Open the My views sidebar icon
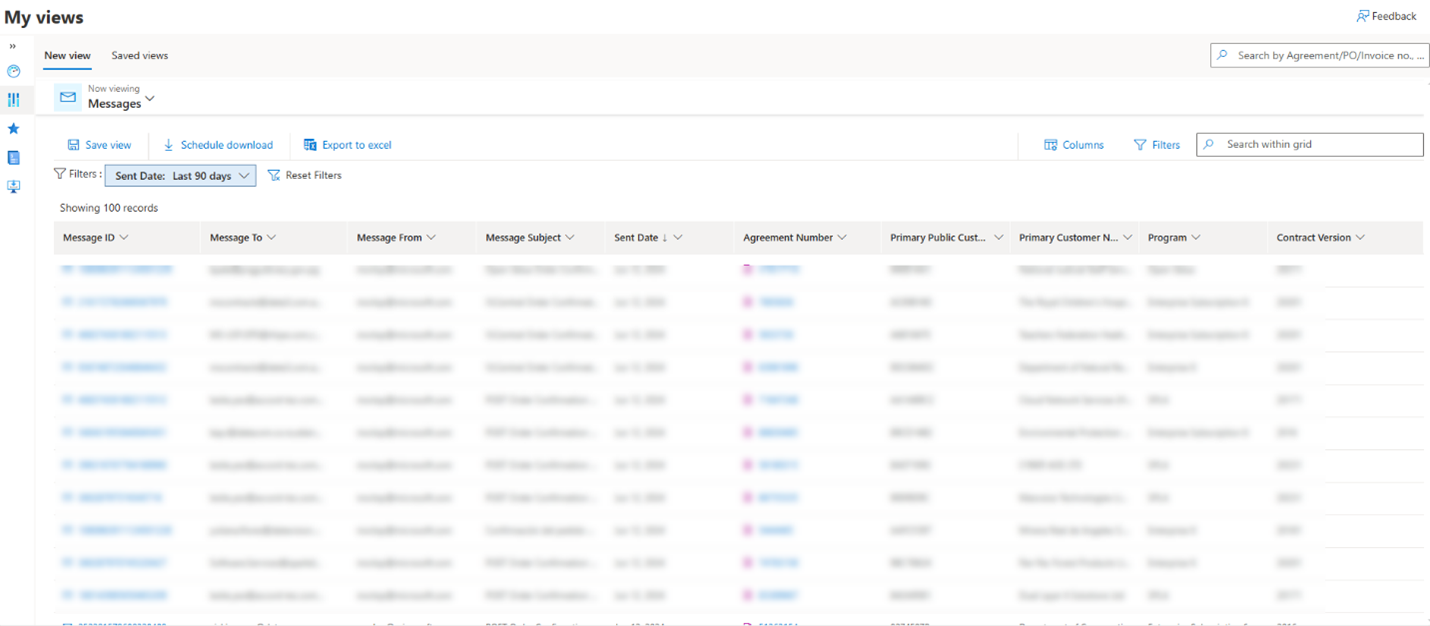Image resolution: width=1430 pixels, height=626 pixels. pyautogui.click(x=13, y=100)
